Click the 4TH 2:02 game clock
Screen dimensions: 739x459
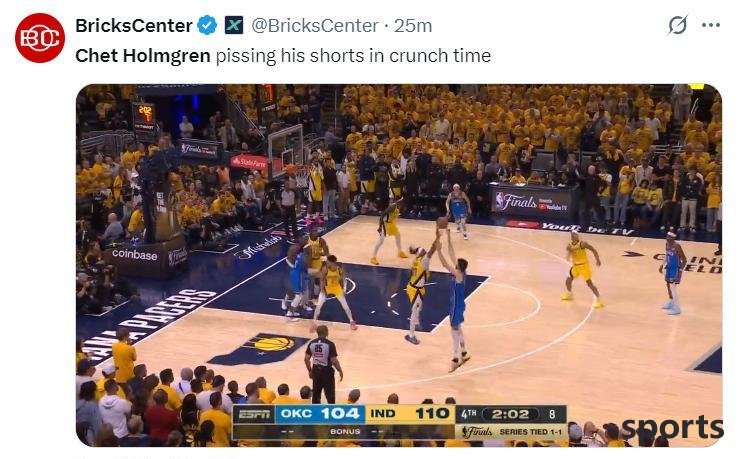(x=501, y=414)
